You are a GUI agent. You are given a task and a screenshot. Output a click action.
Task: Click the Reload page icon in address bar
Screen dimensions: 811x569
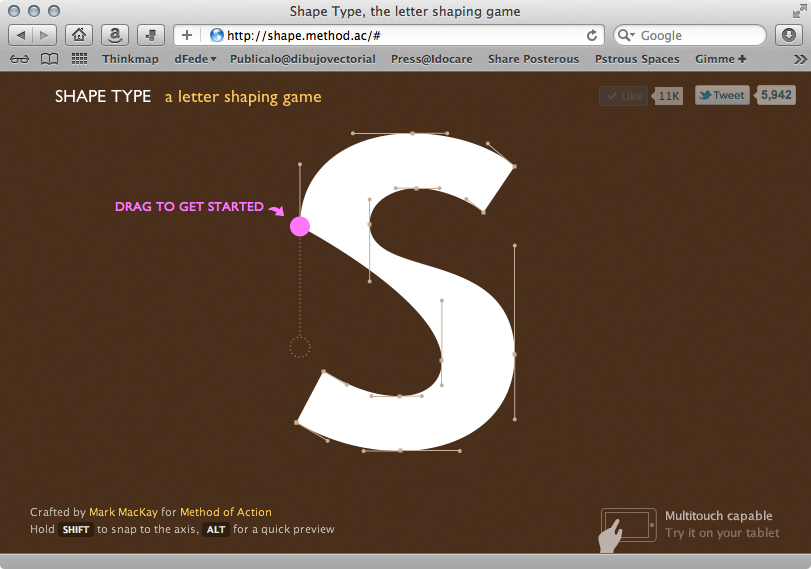[x=592, y=35]
